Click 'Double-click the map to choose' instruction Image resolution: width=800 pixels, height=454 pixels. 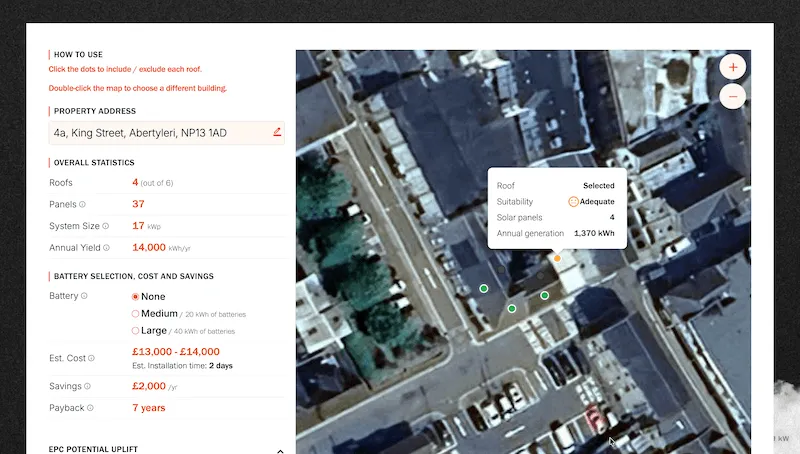(138, 88)
